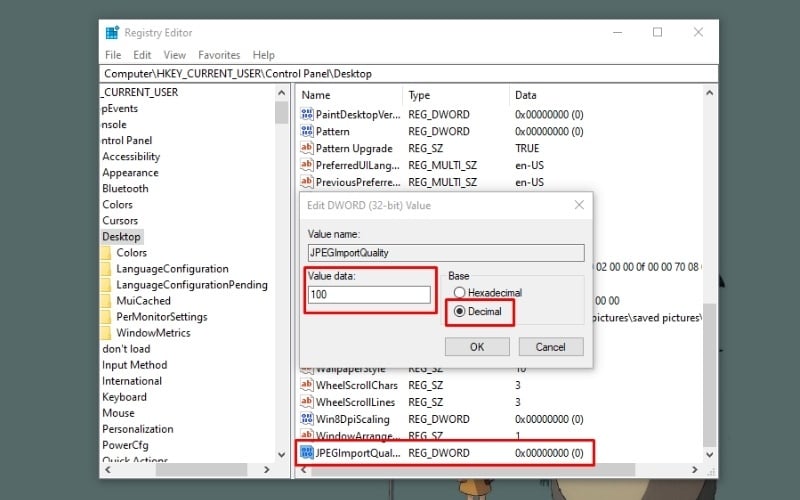This screenshot has height=500, width=800.
Task: Click the TRUE data cell
Action: 527,148
